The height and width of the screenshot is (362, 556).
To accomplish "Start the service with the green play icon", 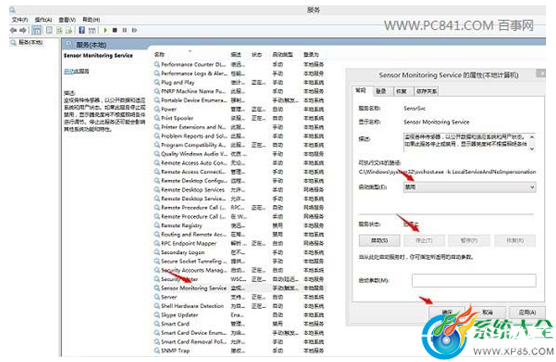I will [105, 30].
